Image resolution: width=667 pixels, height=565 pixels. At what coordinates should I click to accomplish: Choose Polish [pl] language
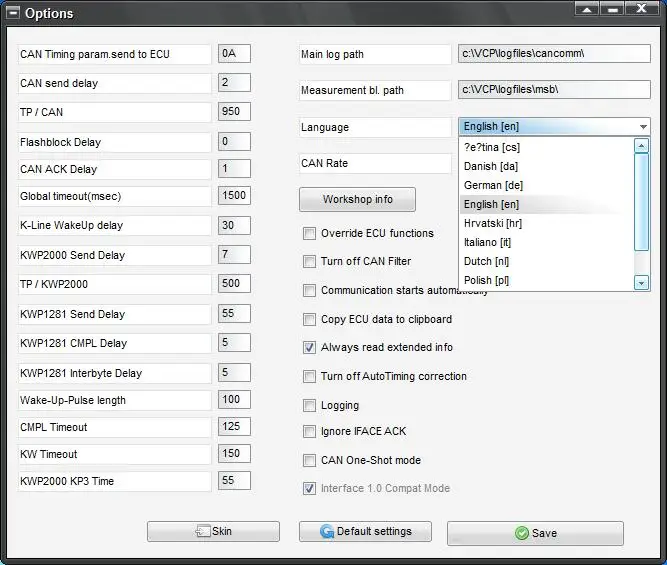pyautogui.click(x=546, y=280)
